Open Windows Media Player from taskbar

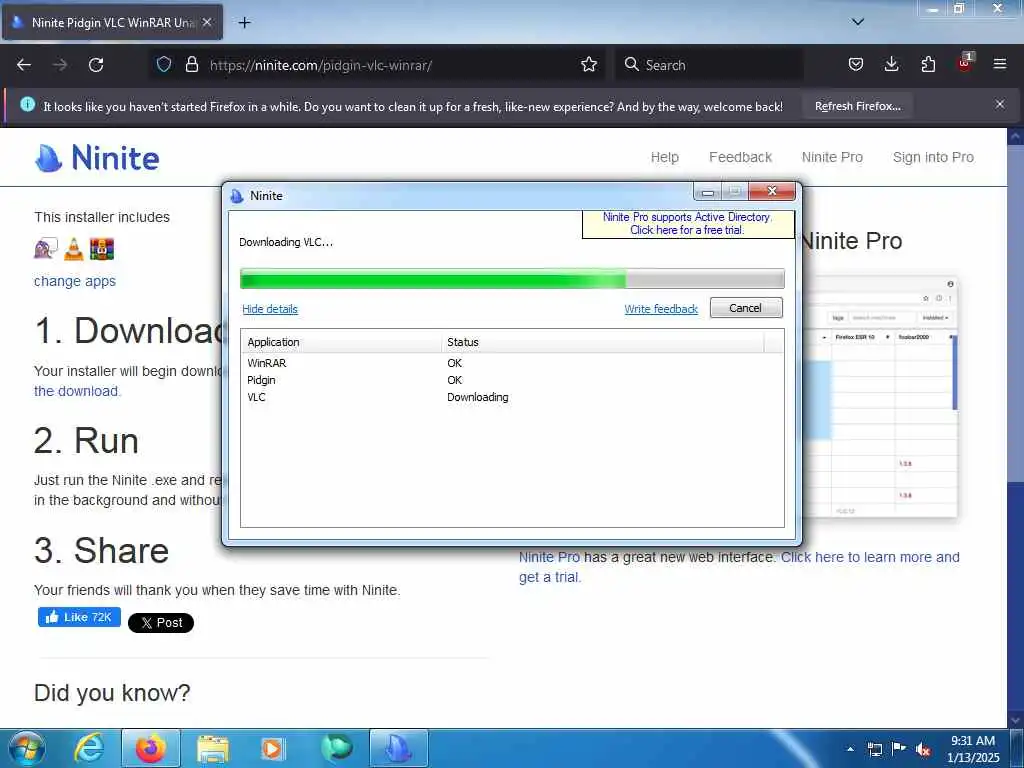(x=273, y=748)
